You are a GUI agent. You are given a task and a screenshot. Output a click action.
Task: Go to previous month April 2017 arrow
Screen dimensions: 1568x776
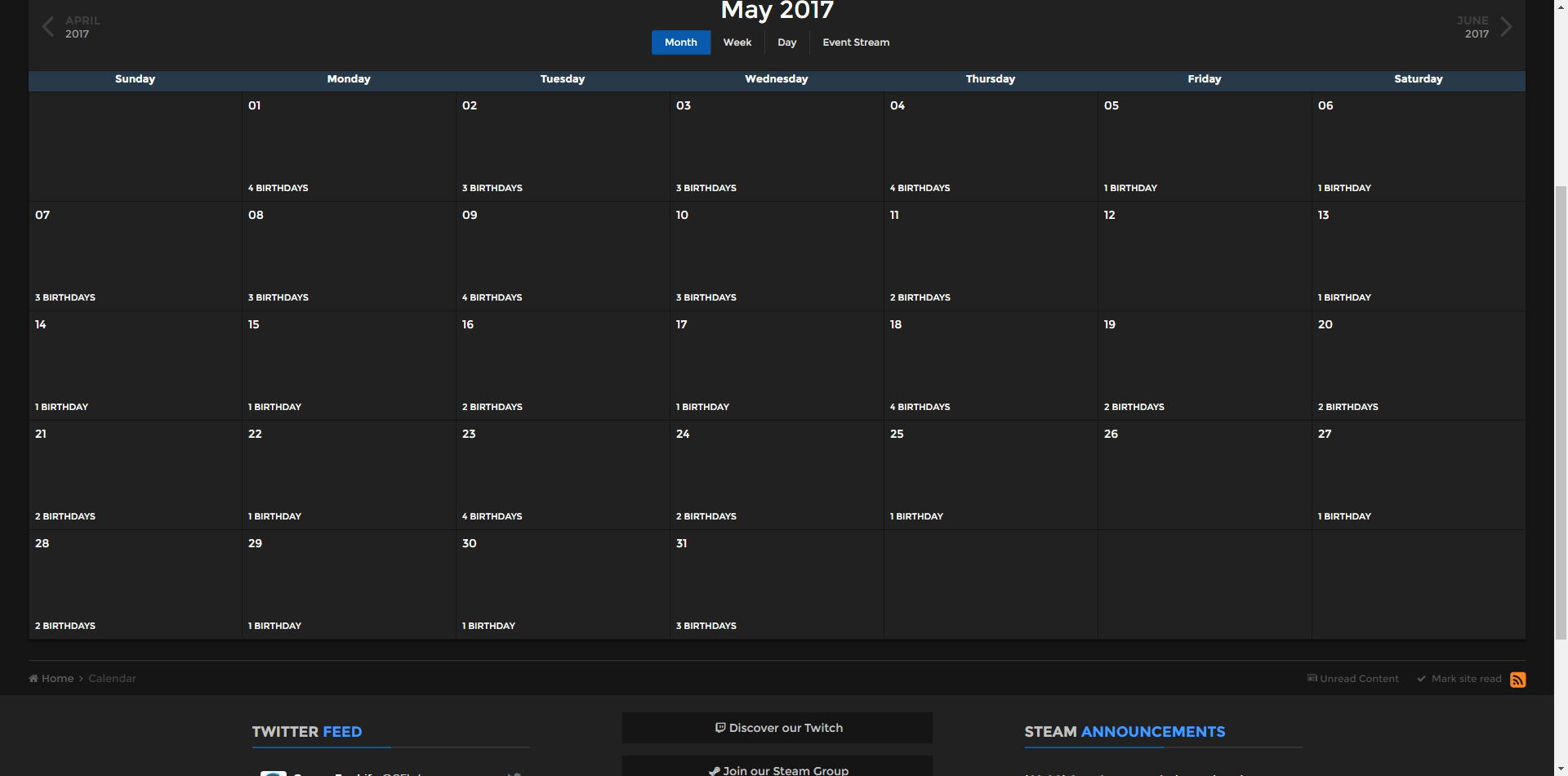pyautogui.click(x=48, y=27)
